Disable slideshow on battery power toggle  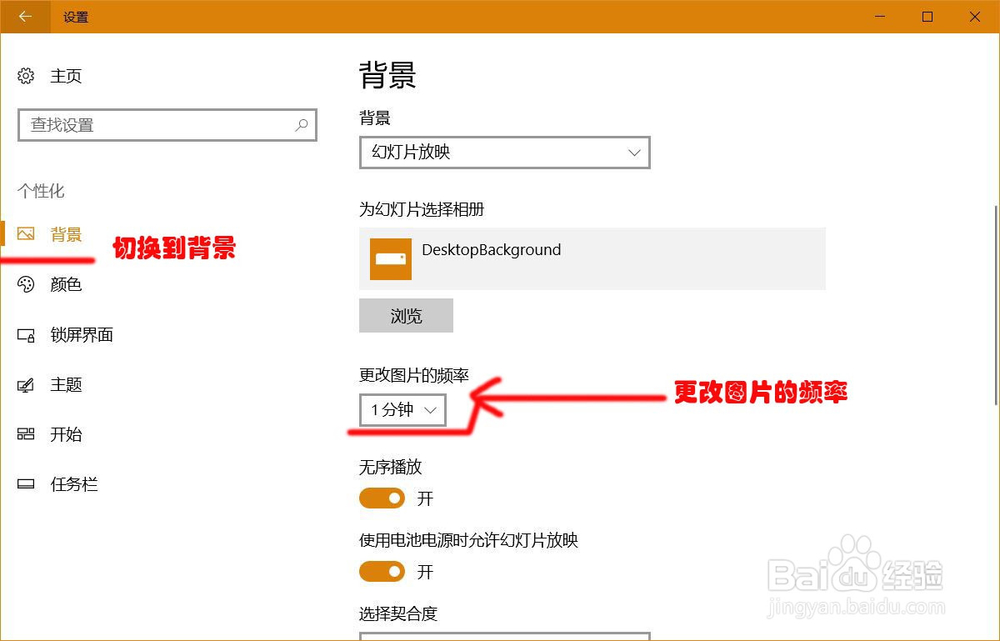point(381,572)
